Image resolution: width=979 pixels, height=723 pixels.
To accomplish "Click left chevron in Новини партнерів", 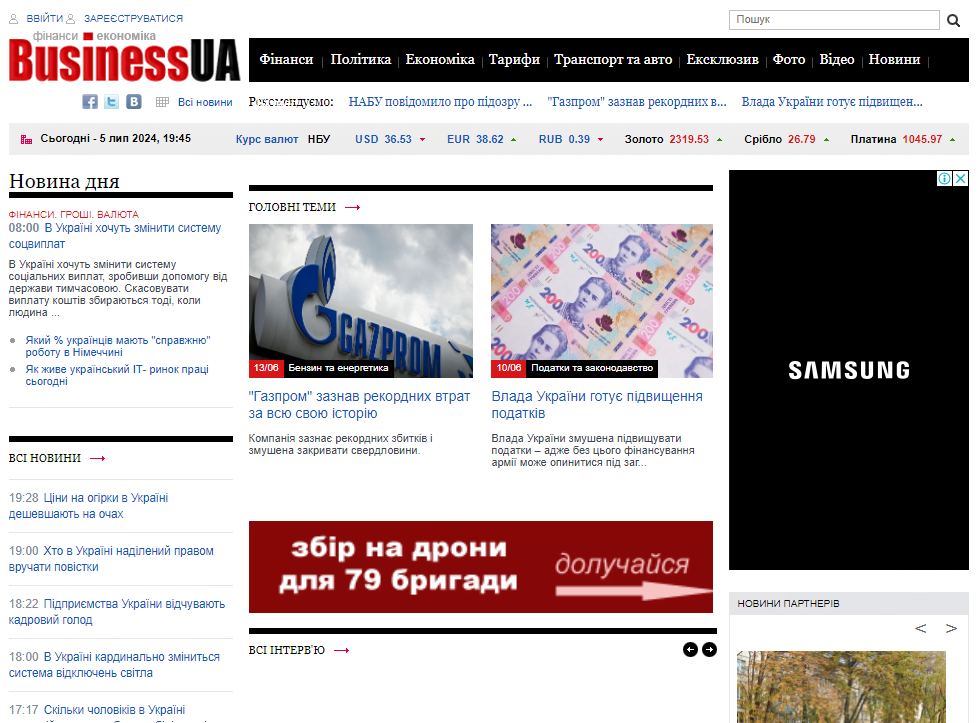I will [920, 628].
